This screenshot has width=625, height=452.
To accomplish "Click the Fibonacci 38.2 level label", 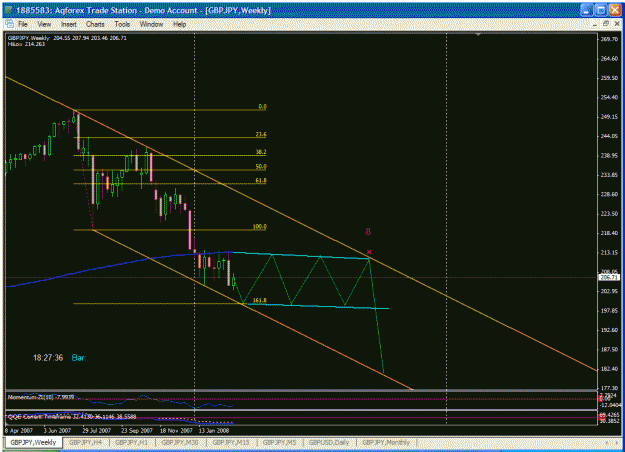I will click(x=261, y=152).
